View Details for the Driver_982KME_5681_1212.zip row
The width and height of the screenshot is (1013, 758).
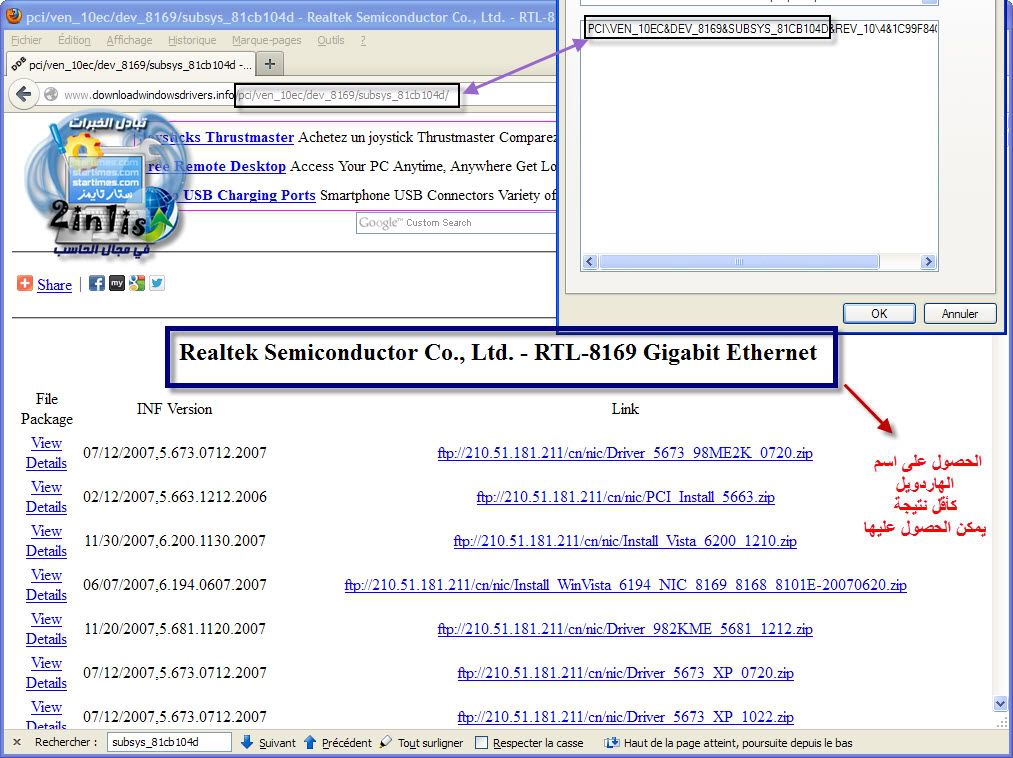47,629
